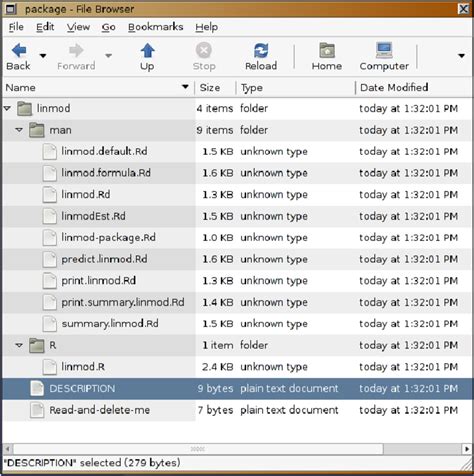This screenshot has width=474, height=476.
Task: Click the print.linmod.Rd file icon
Action: (50, 281)
